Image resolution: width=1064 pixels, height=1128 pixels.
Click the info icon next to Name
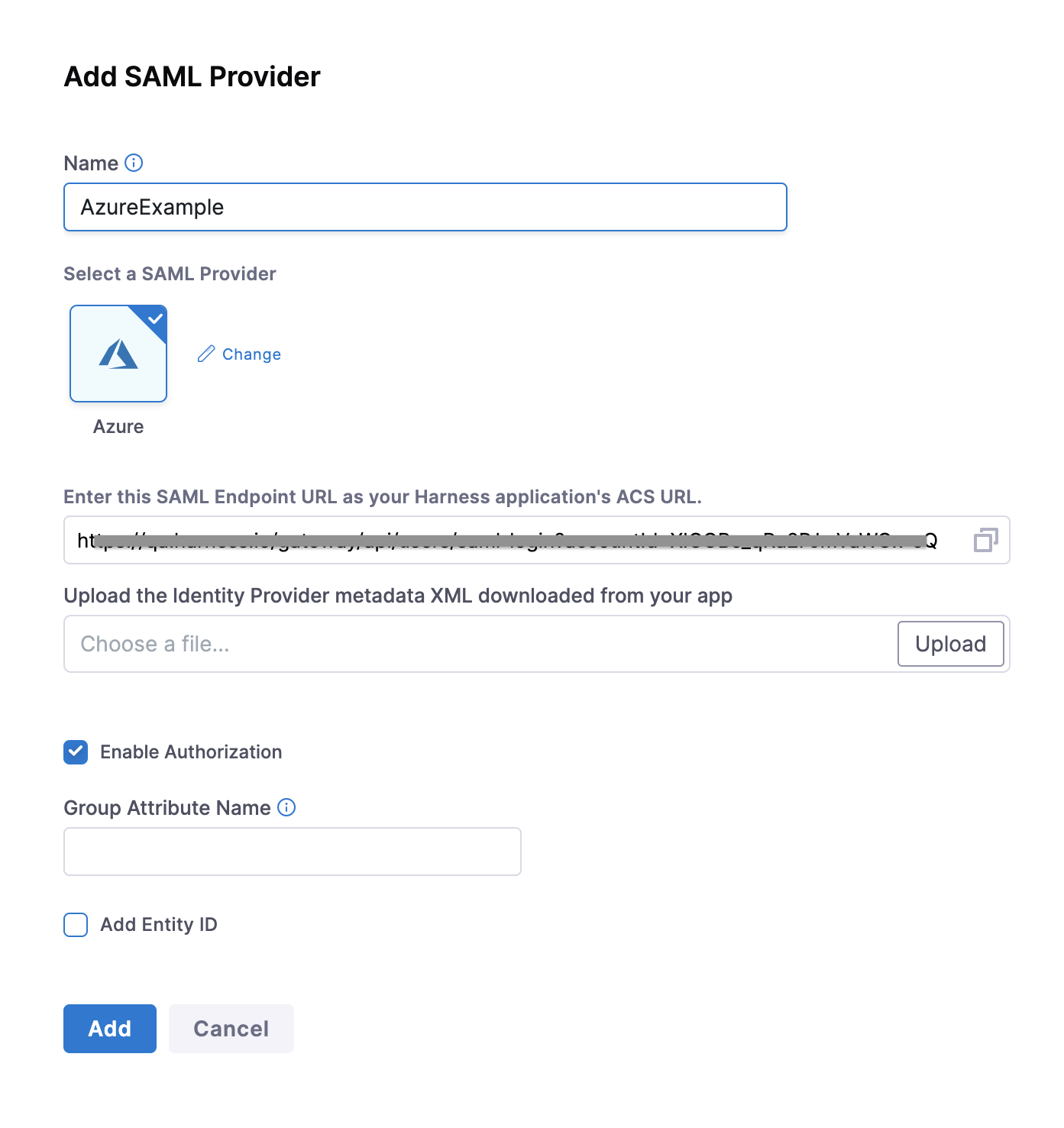coord(134,163)
